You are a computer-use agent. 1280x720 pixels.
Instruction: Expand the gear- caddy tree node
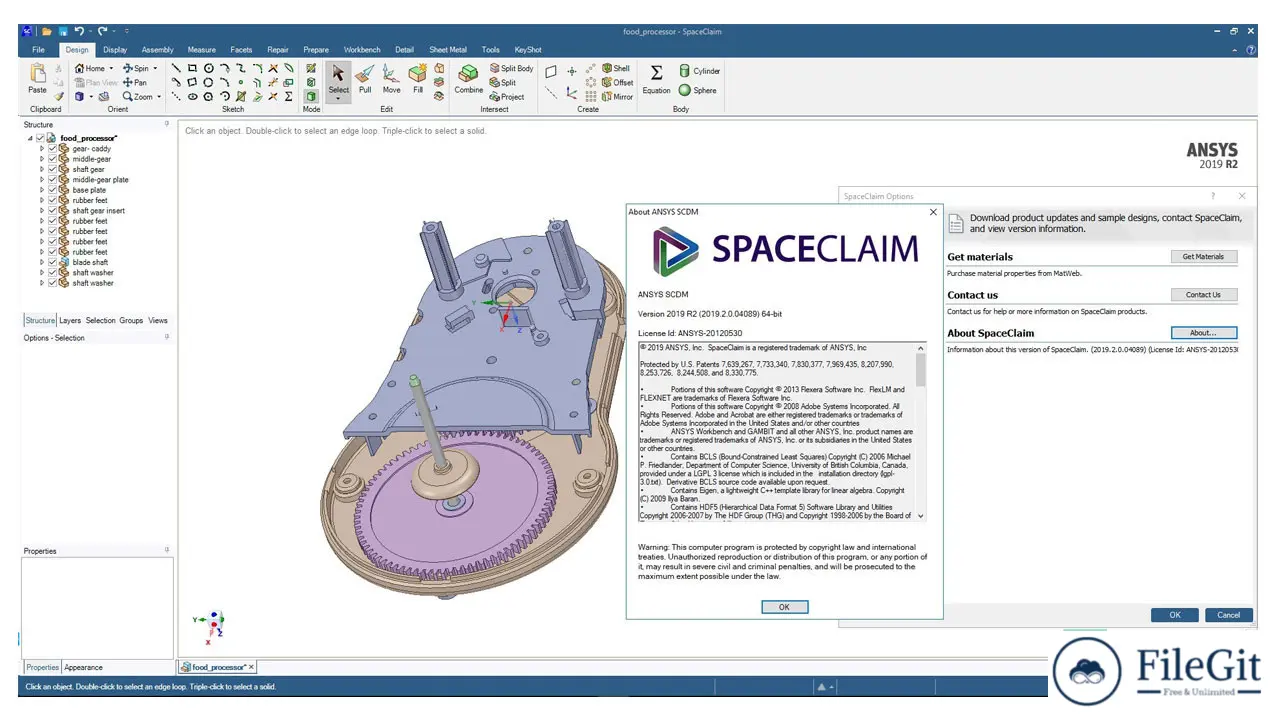point(42,149)
